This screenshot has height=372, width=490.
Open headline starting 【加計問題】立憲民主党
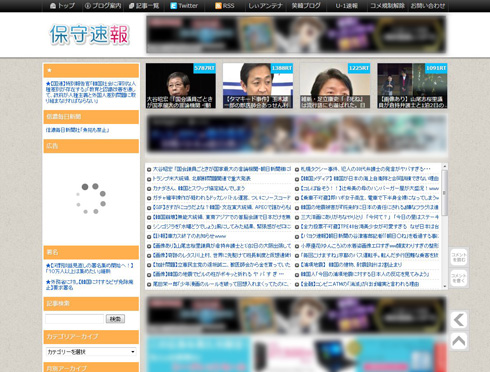click(x=222, y=265)
